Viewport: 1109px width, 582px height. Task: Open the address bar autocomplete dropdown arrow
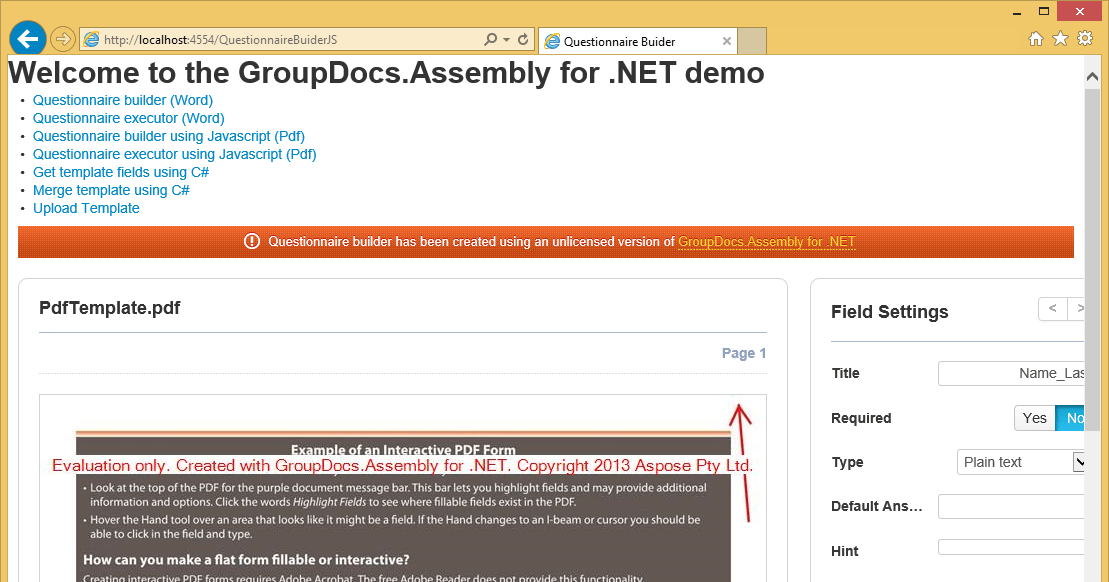(508, 38)
